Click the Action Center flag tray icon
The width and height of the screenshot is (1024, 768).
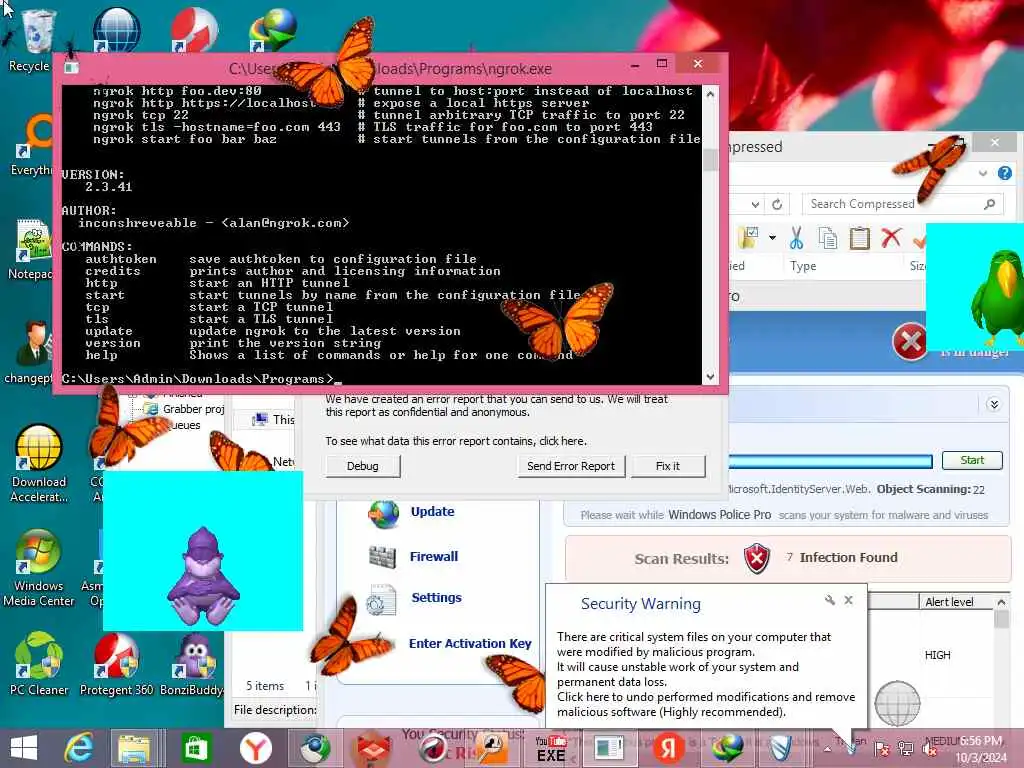pyautogui.click(x=882, y=749)
